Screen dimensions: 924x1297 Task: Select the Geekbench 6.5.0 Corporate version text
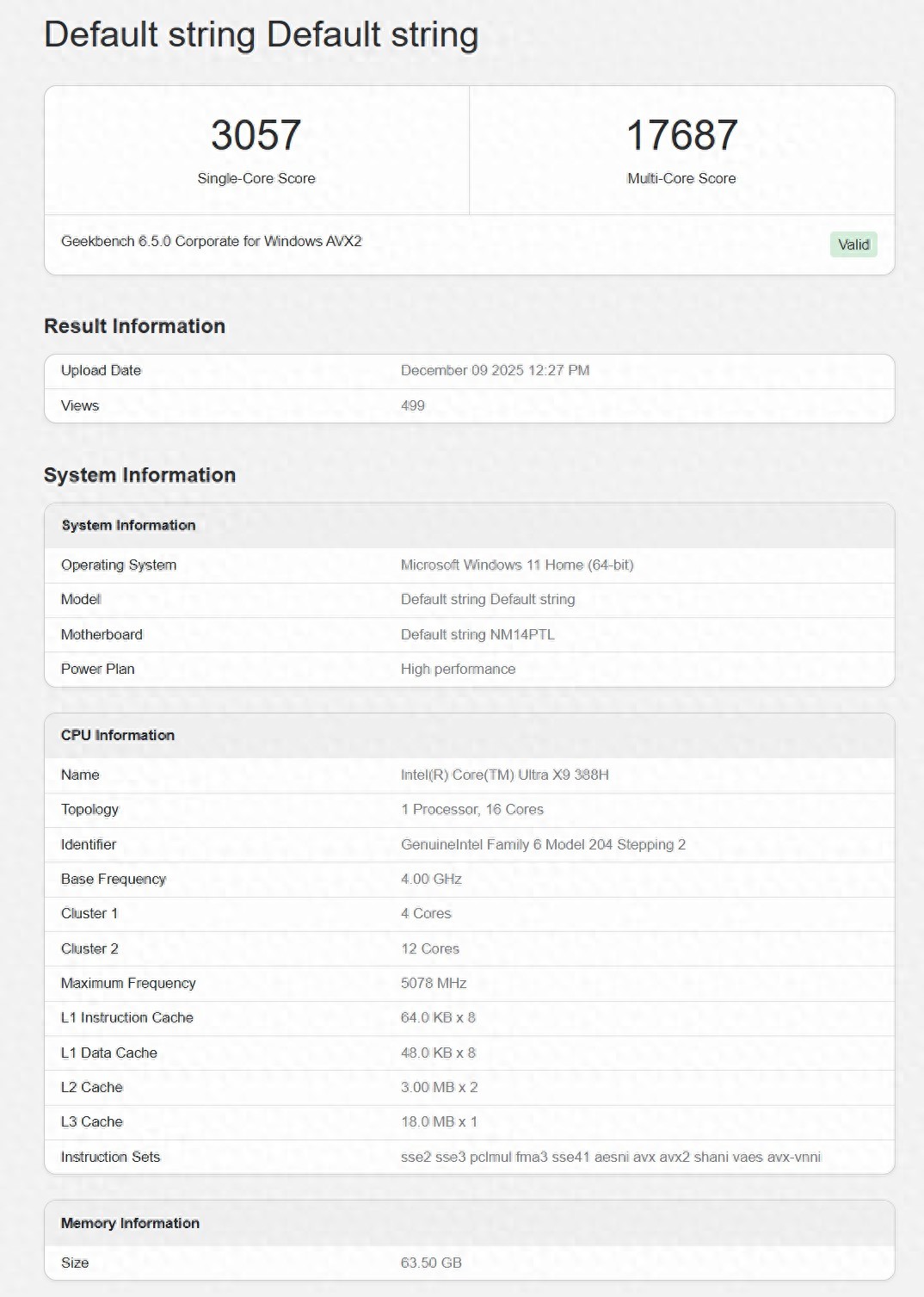point(211,241)
